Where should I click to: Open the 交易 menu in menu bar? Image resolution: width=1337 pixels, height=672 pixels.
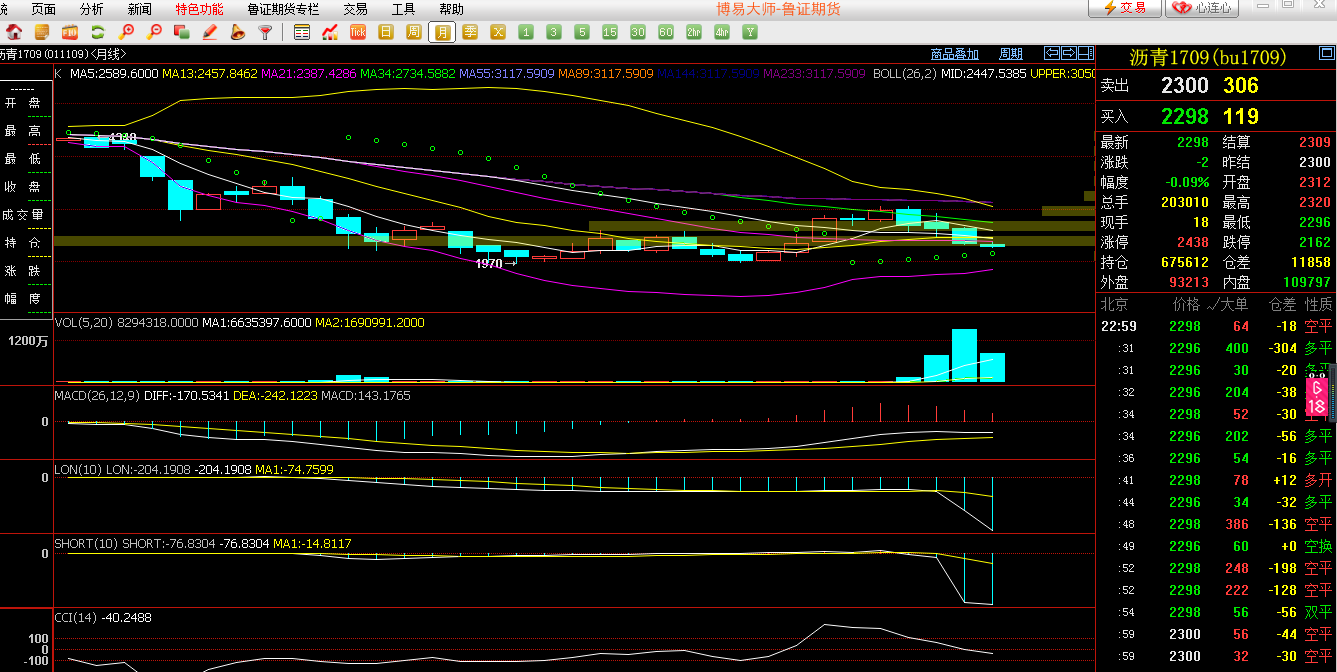(x=355, y=9)
